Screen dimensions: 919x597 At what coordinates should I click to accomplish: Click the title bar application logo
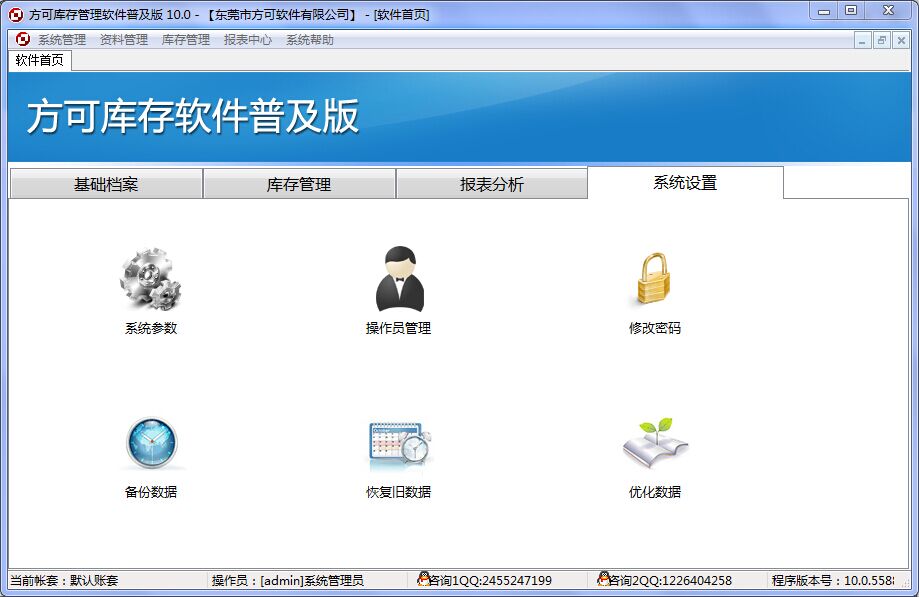(x=16, y=15)
